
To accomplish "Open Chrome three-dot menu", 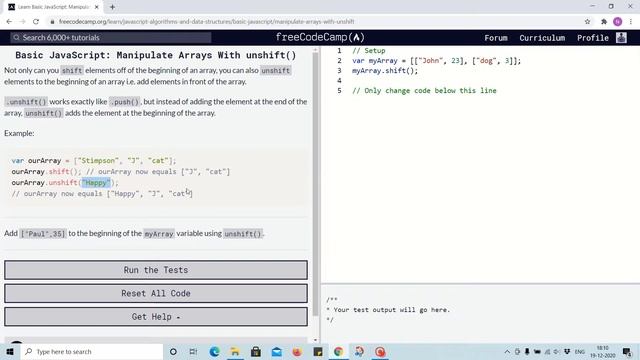I will [x=631, y=22].
